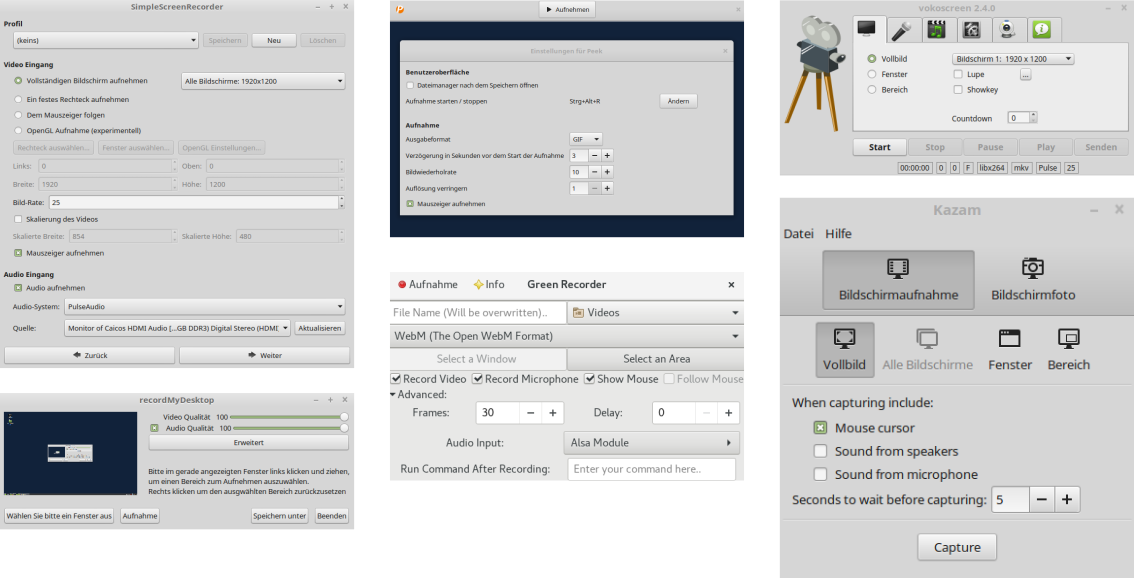The height and width of the screenshot is (578, 1134).
Task: Open the Profil dropdown in SimpleScreenRecorder
Action: tap(106, 41)
